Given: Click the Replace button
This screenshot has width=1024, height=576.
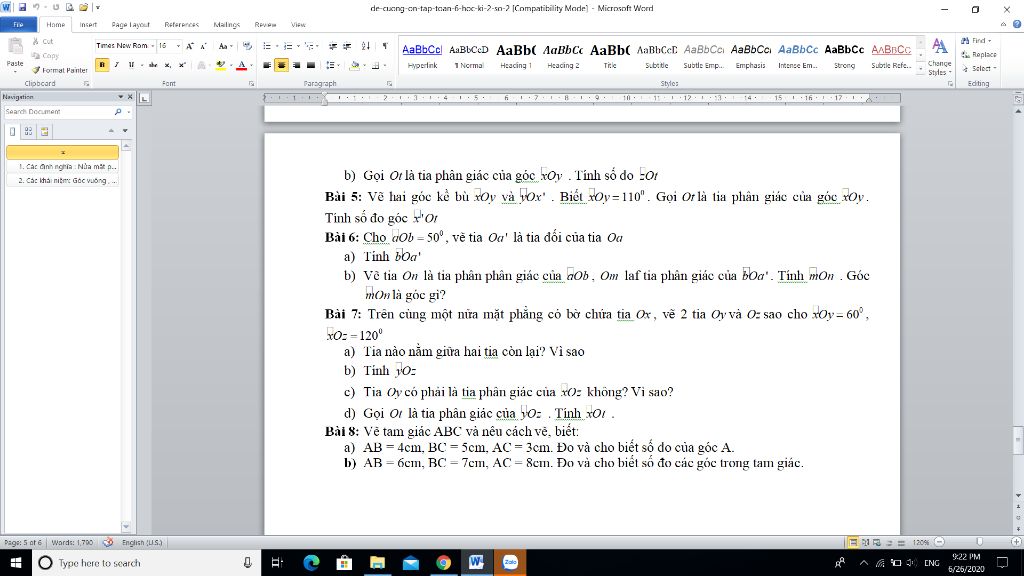Looking at the screenshot, I should click(979, 54).
